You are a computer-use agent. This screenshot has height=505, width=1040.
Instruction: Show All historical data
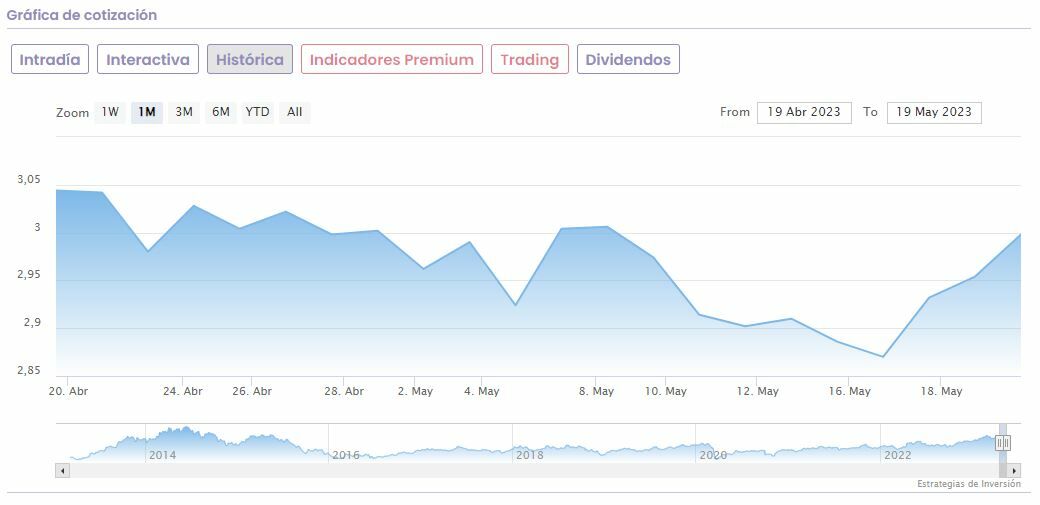[x=294, y=112]
